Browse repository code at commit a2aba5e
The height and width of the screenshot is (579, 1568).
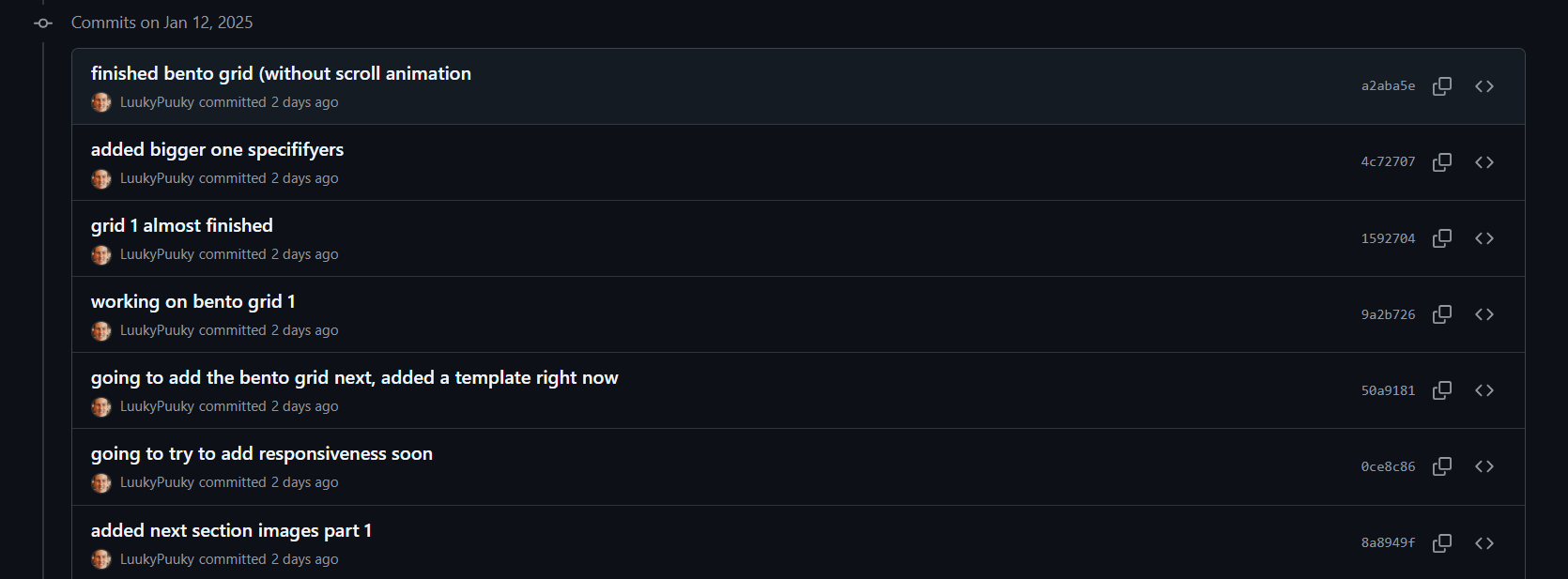point(1483,85)
